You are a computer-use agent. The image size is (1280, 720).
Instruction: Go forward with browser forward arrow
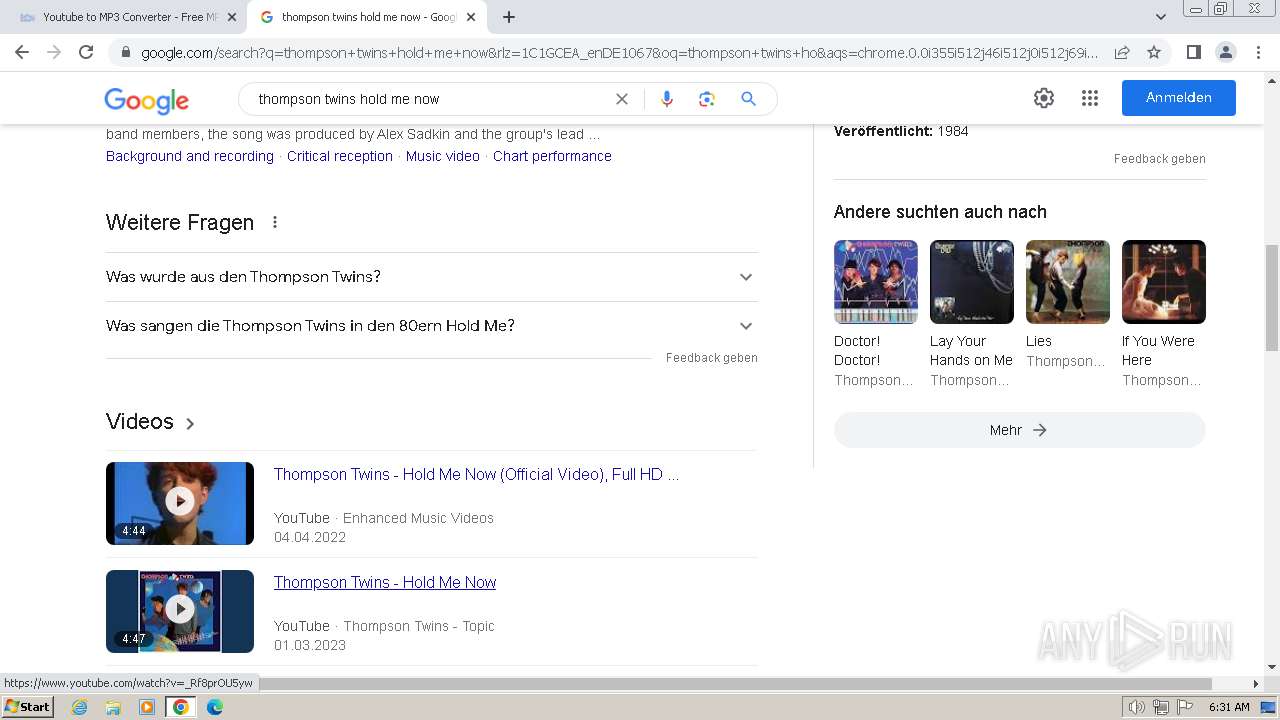tap(54, 52)
